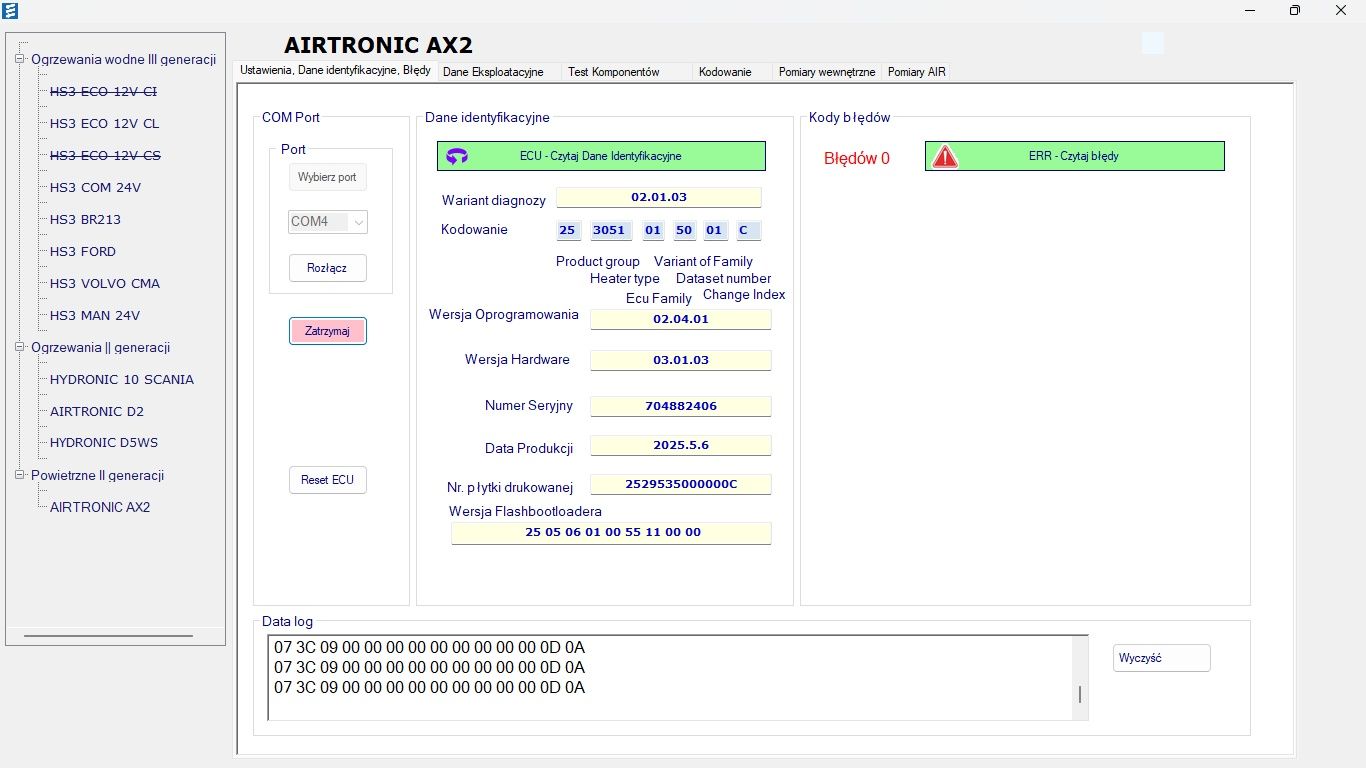This screenshot has width=1366, height=768.
Task: Click Kodowanie field showing C
Action: pos(749,230)
